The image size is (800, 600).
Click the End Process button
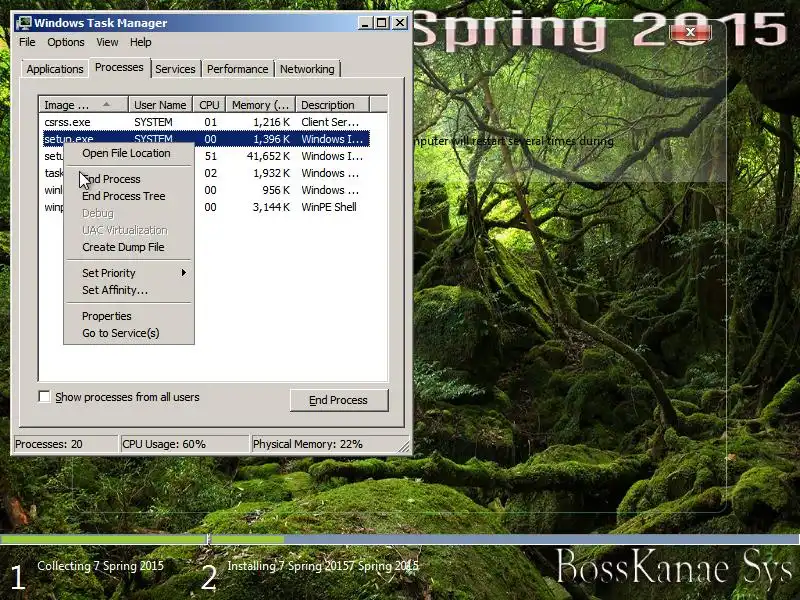[339, 400]
